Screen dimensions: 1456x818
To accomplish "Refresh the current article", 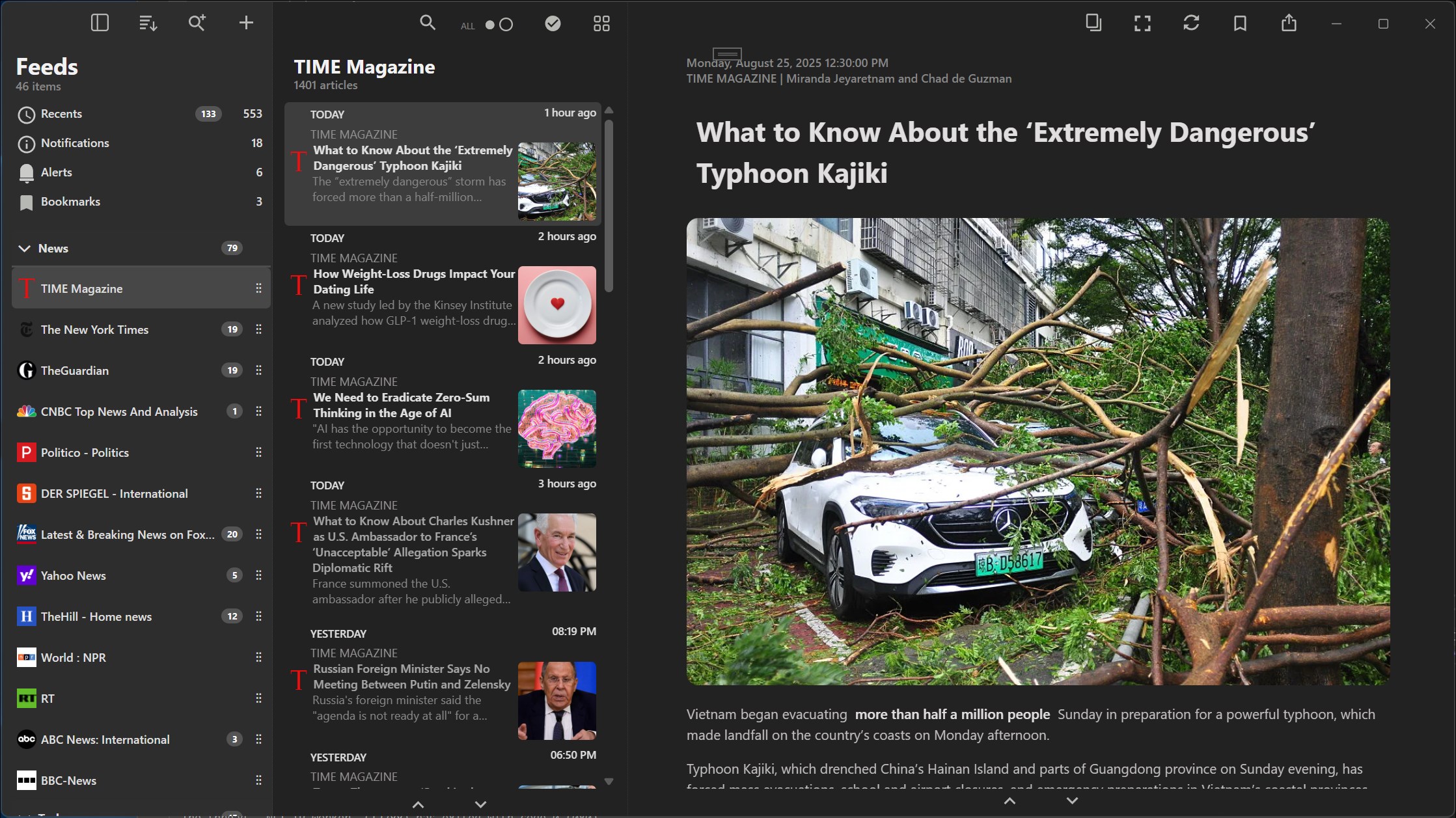I will click(1191, 23).
